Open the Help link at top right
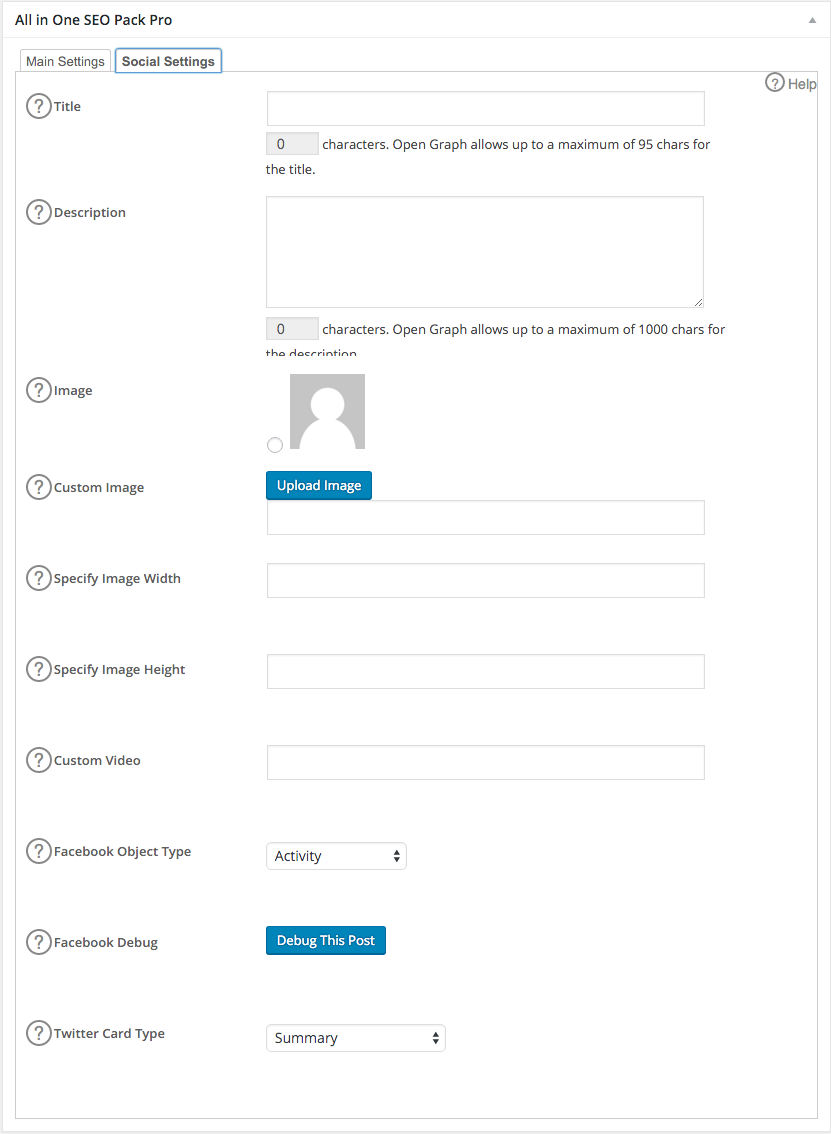Screen dimensions: 831x1134 coord(791,84)
